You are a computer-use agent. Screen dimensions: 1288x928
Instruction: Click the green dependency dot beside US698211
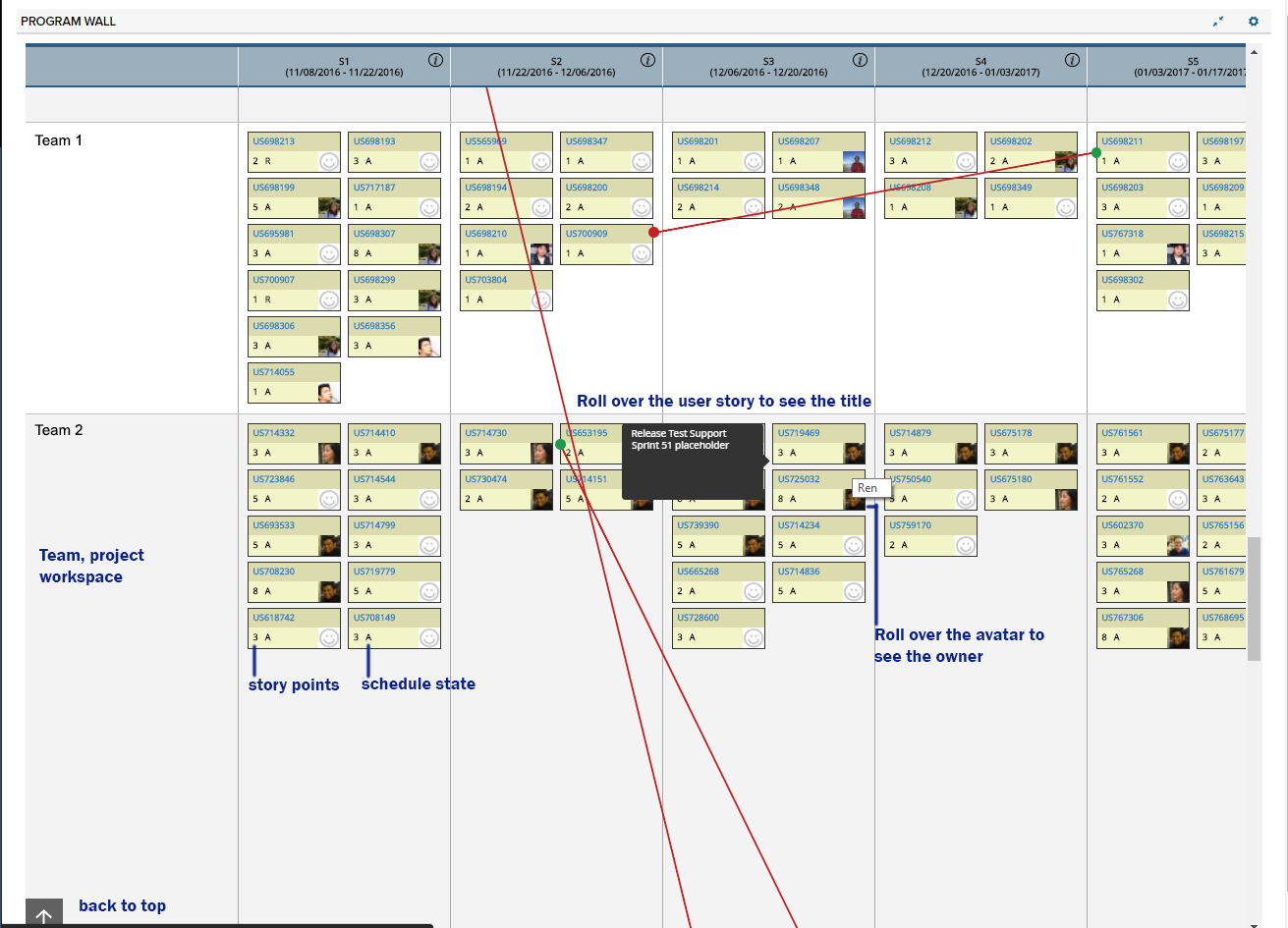click(1096, 152)
